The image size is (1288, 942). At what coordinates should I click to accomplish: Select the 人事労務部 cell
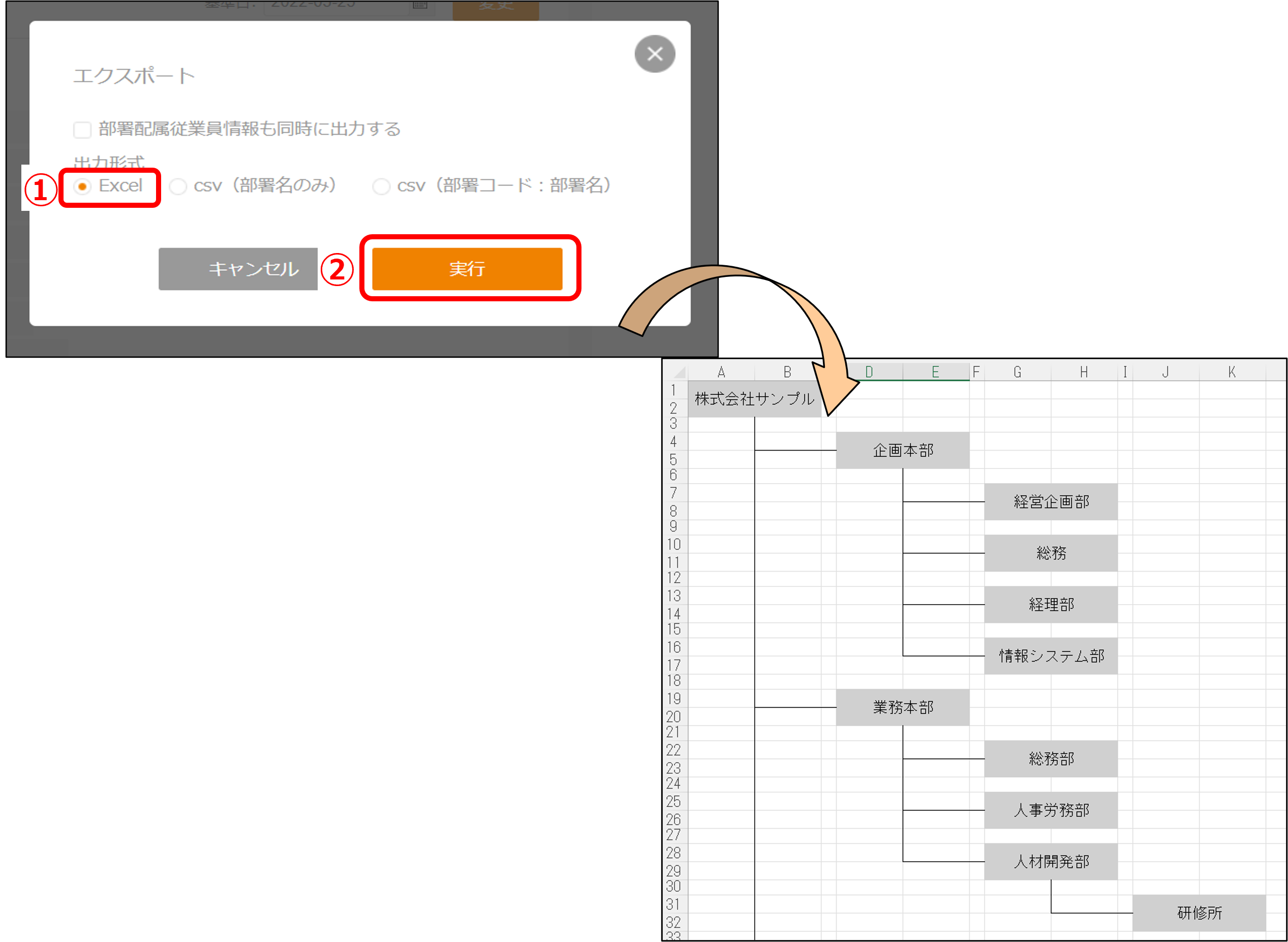point(1051,810)
